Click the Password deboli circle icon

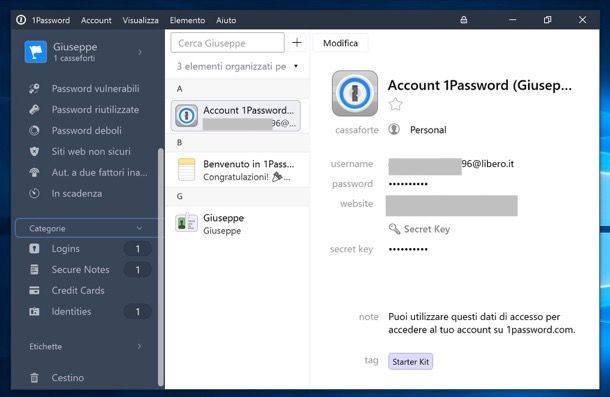34,130
